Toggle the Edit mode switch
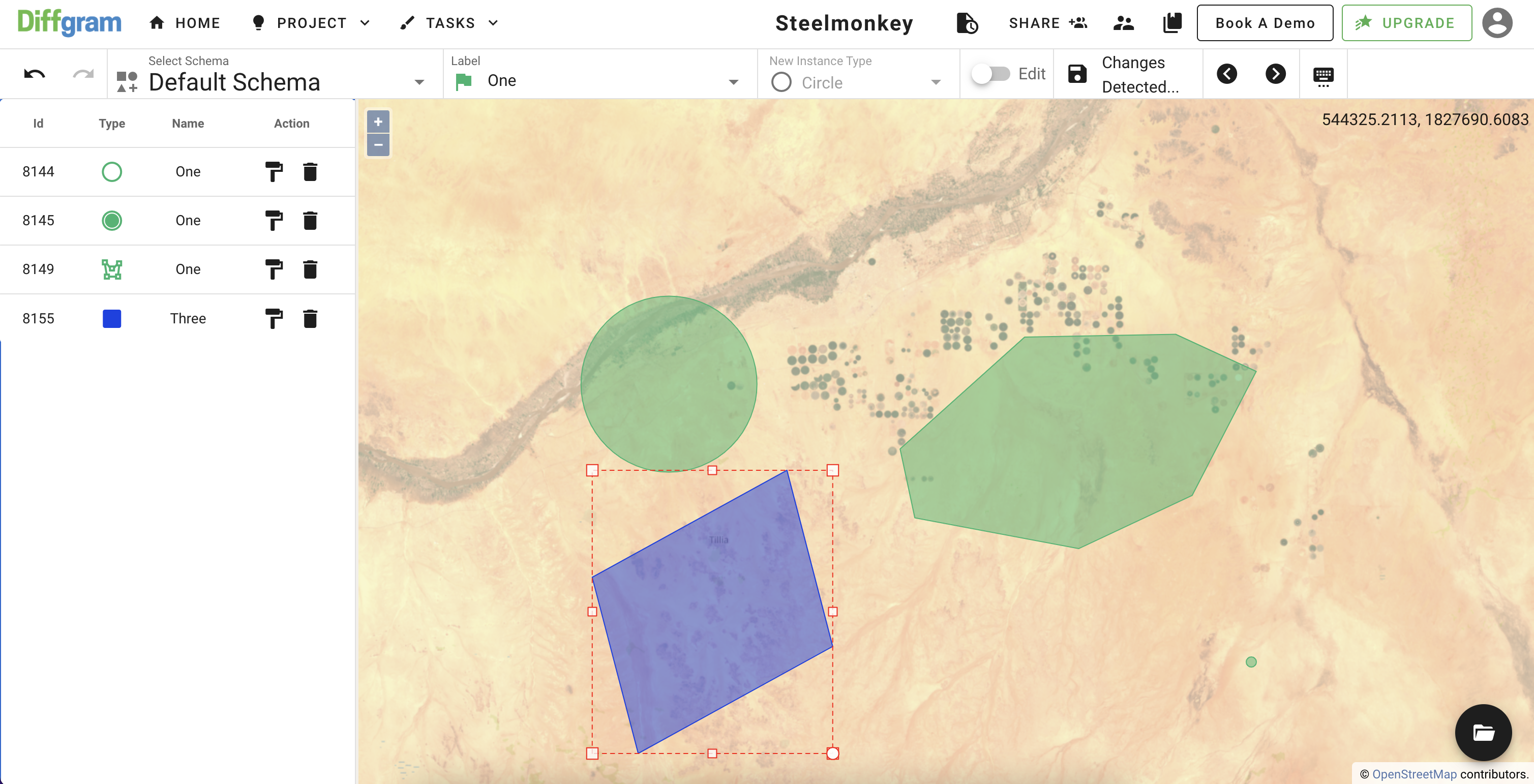The image size is (1534, 784). [x=991, y=74]
